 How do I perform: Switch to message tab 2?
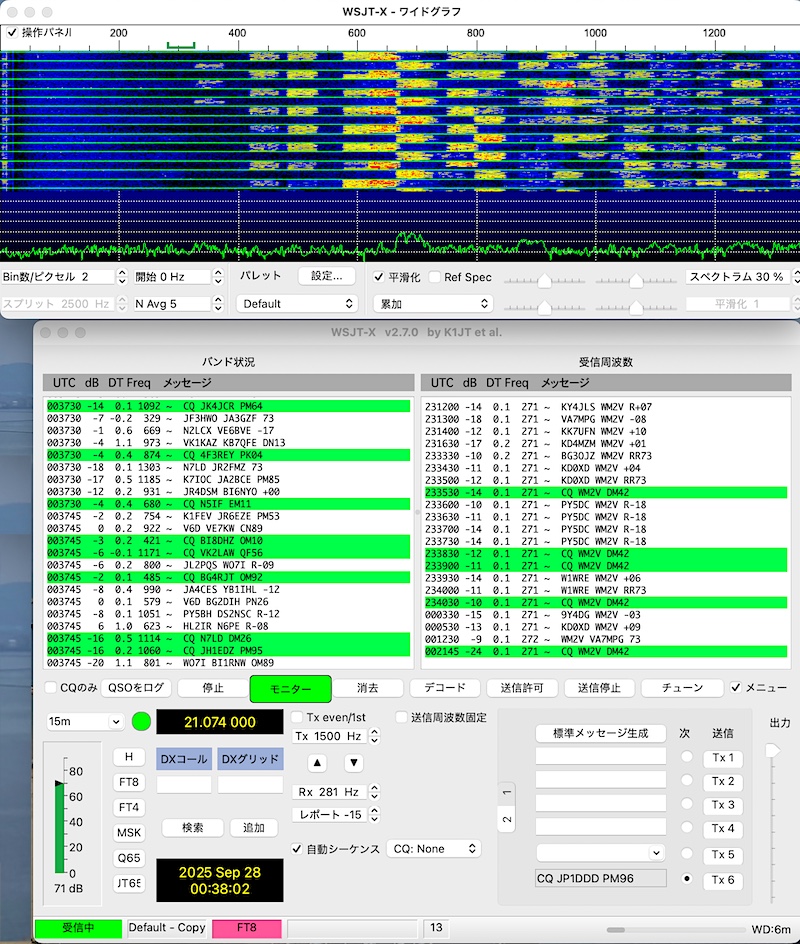(x=507, y=819)
